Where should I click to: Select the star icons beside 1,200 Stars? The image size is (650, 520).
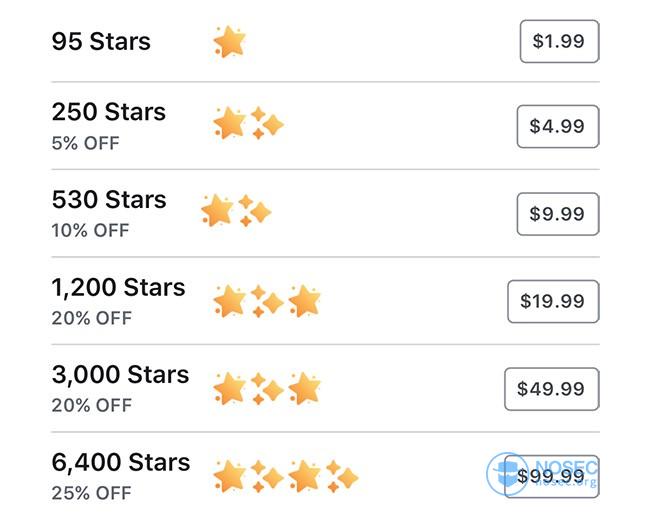pyautogui.click(x=267, y=301)
